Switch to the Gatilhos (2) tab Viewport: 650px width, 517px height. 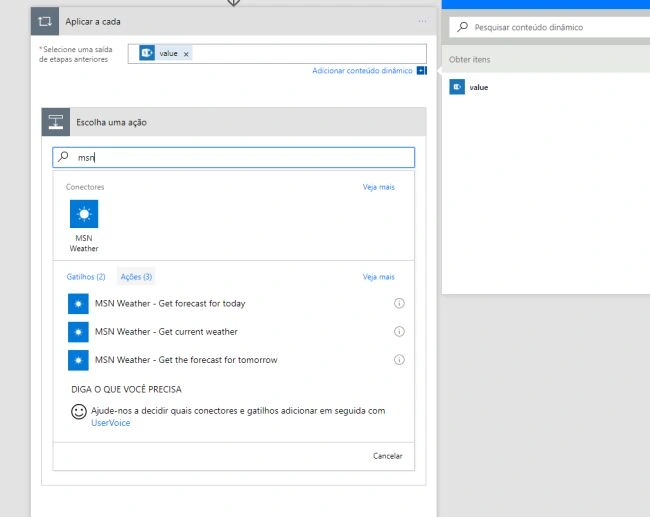click(x=86, y=277)
